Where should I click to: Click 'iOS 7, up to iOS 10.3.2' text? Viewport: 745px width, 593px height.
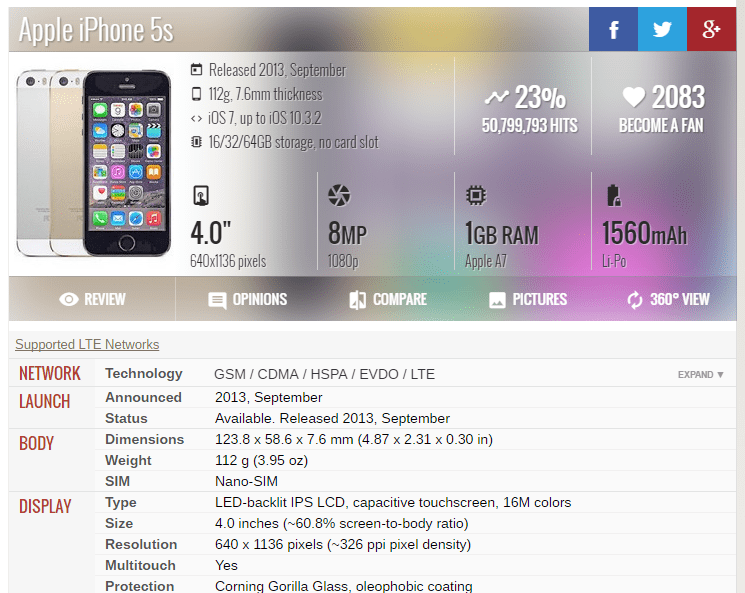[265, 118]
